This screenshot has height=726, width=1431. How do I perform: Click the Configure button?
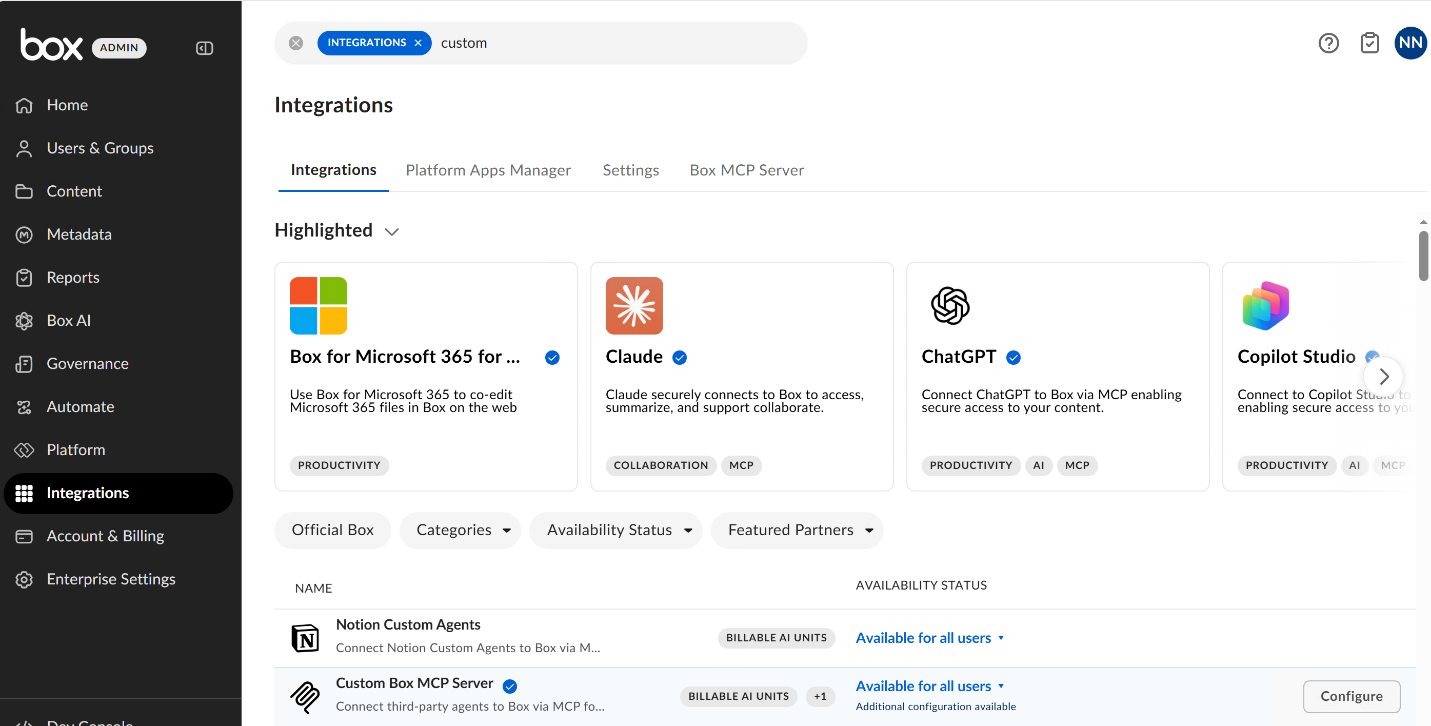1351,696
